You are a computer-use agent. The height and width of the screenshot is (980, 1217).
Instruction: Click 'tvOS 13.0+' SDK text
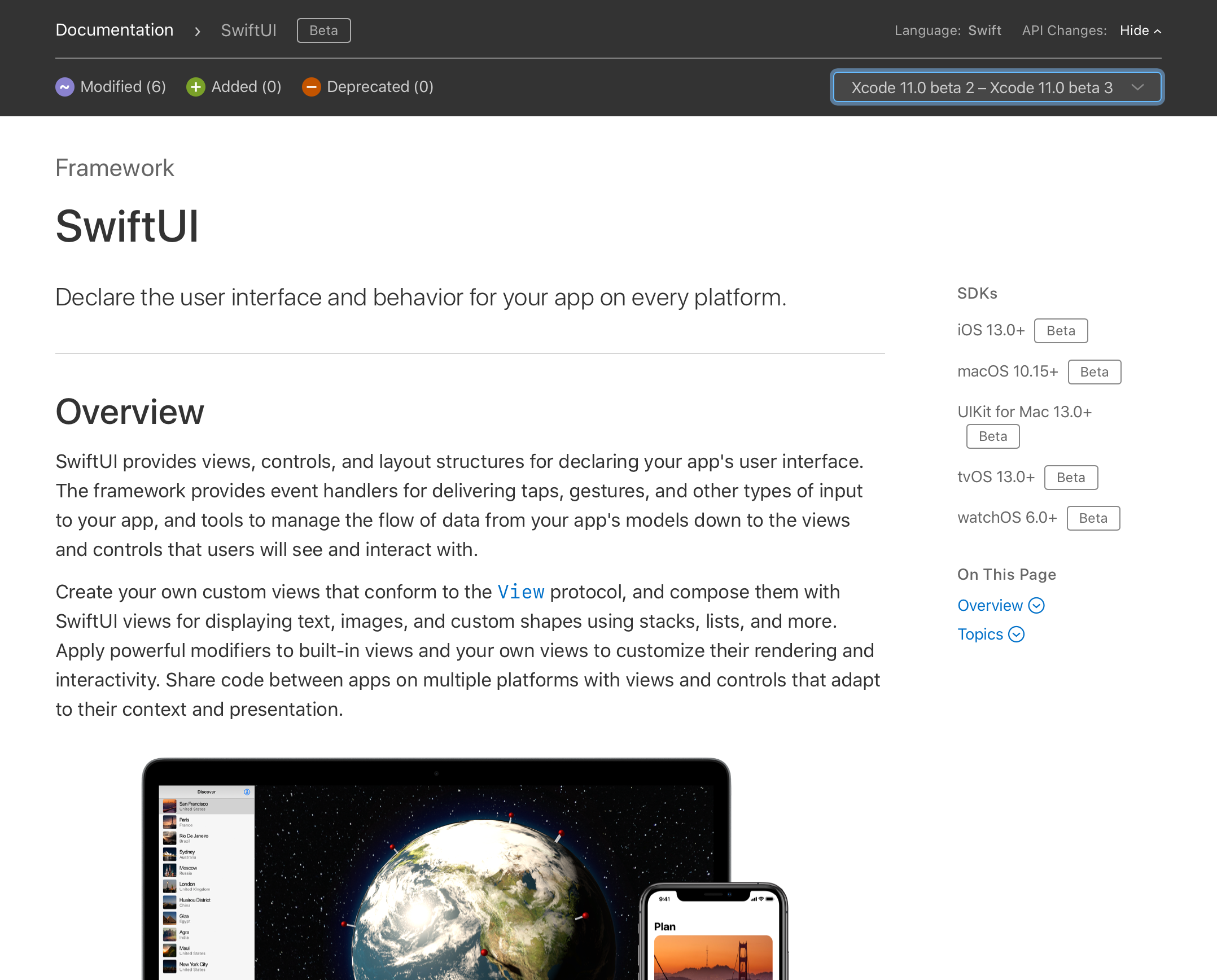(996, 477)
